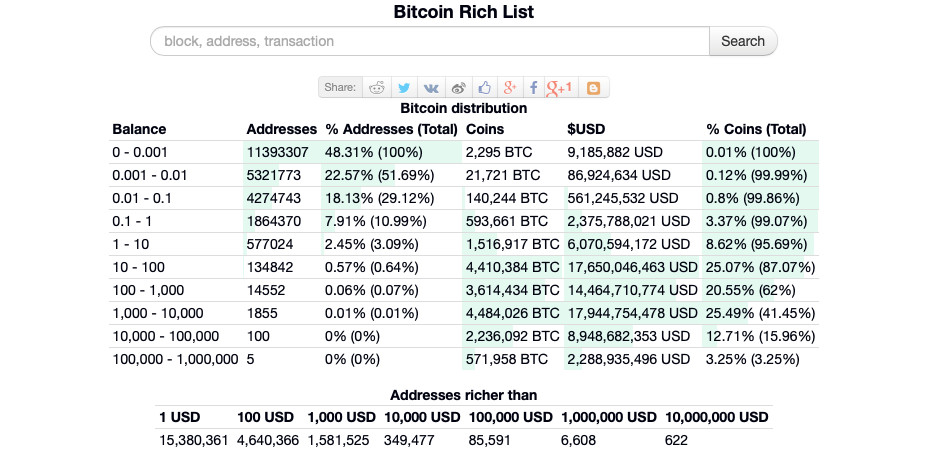Click the 25.07% (87.07%) cell
Screen dimensions: 926x457
pyautogui.click(x=761, y=267)
